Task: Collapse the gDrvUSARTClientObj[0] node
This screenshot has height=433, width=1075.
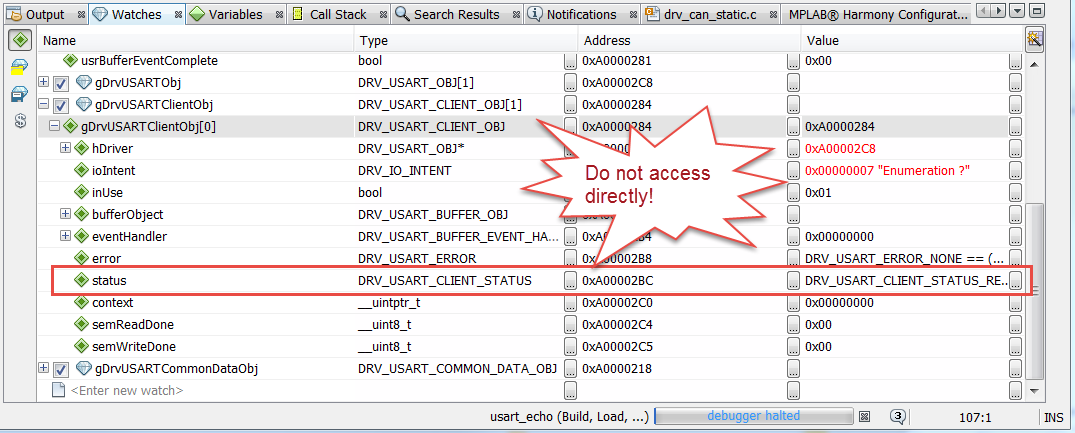Action: 54,127
